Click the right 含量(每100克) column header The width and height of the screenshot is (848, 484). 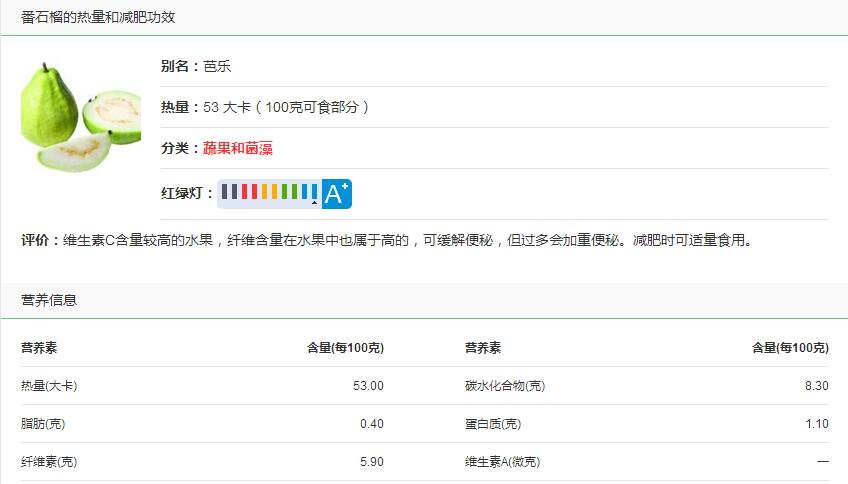790,348
